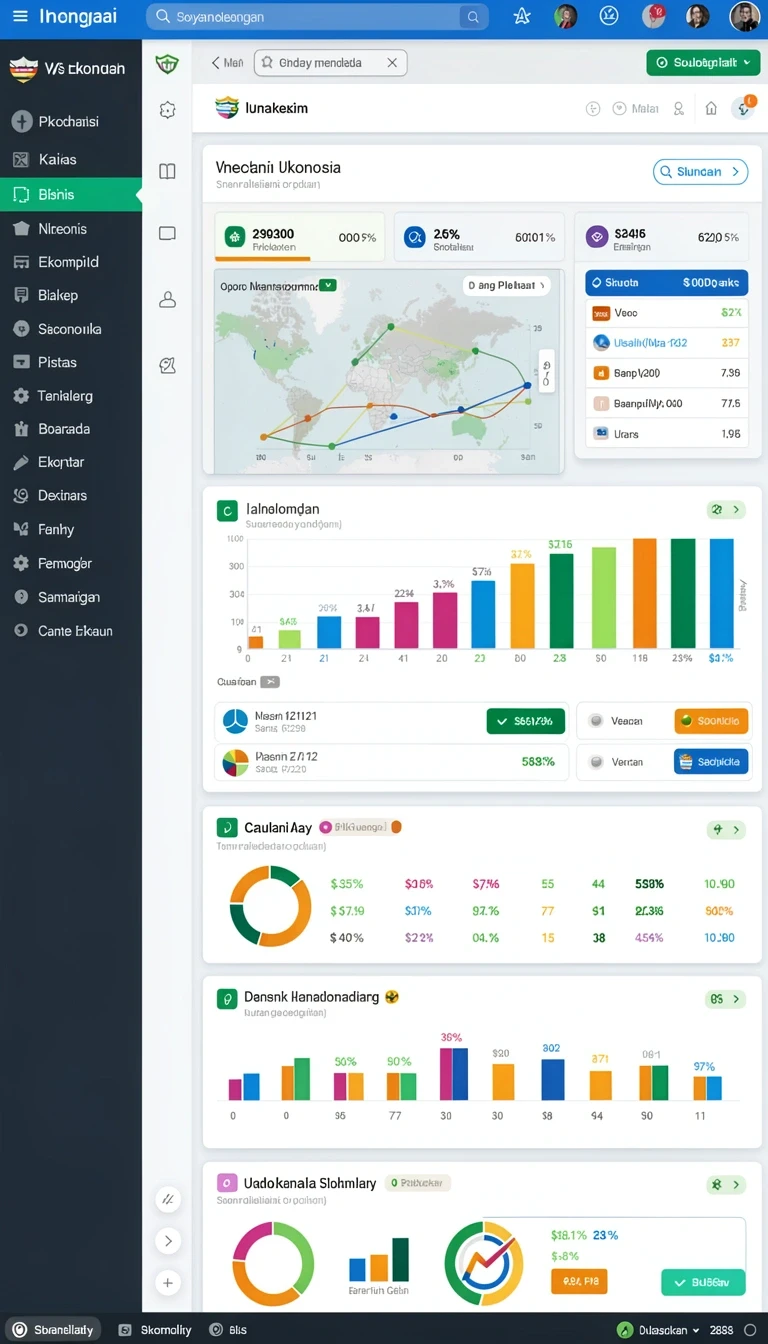
Task: Expand the Dulasckan dropdown in status bar
Action: click(658, 1330)
